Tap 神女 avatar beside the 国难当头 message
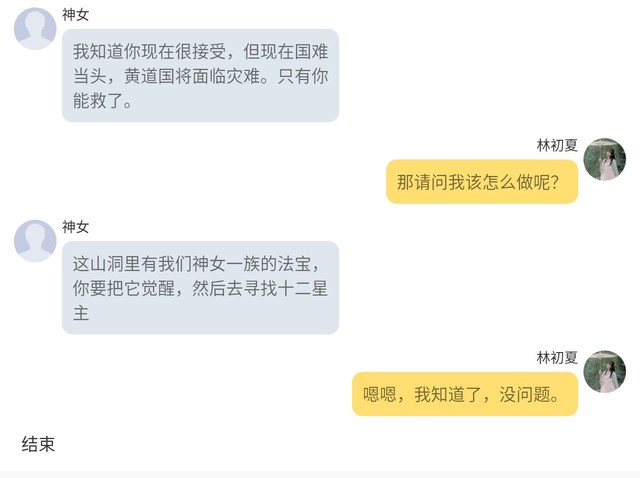 35,29
